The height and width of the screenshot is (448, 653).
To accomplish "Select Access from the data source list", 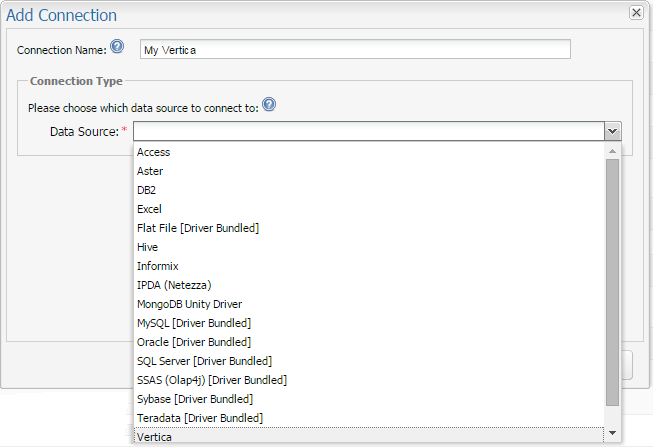I will (x=154, y=152).
